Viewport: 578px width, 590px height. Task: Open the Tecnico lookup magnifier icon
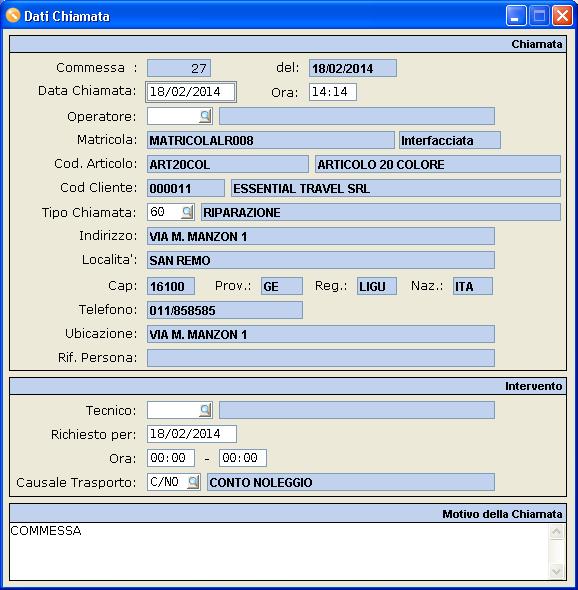[205, 410]
